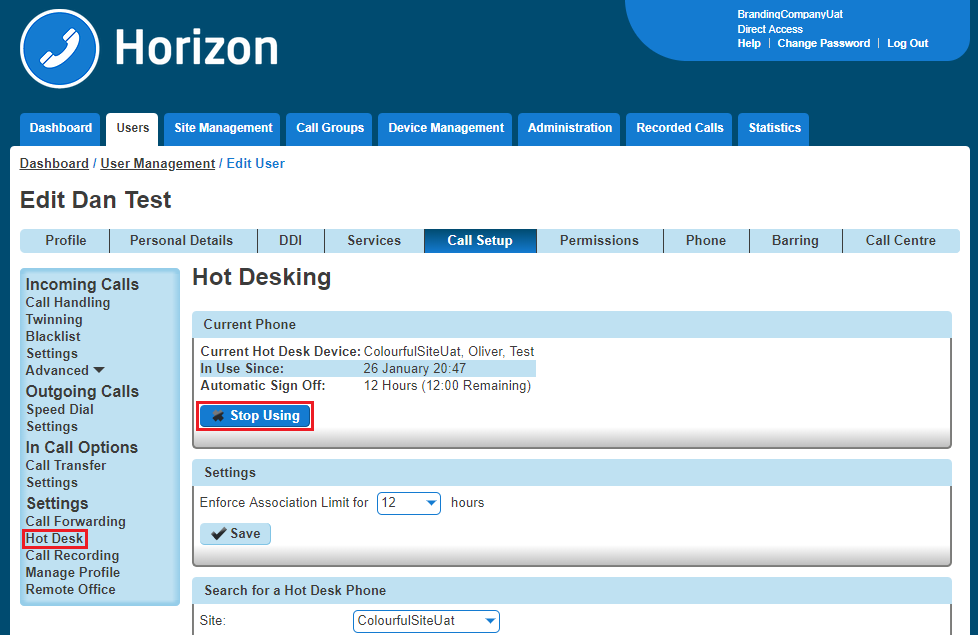Click the BrandingCompanyUat account name
The height and width of the screenshot is (635, 978).
[790, 14]
